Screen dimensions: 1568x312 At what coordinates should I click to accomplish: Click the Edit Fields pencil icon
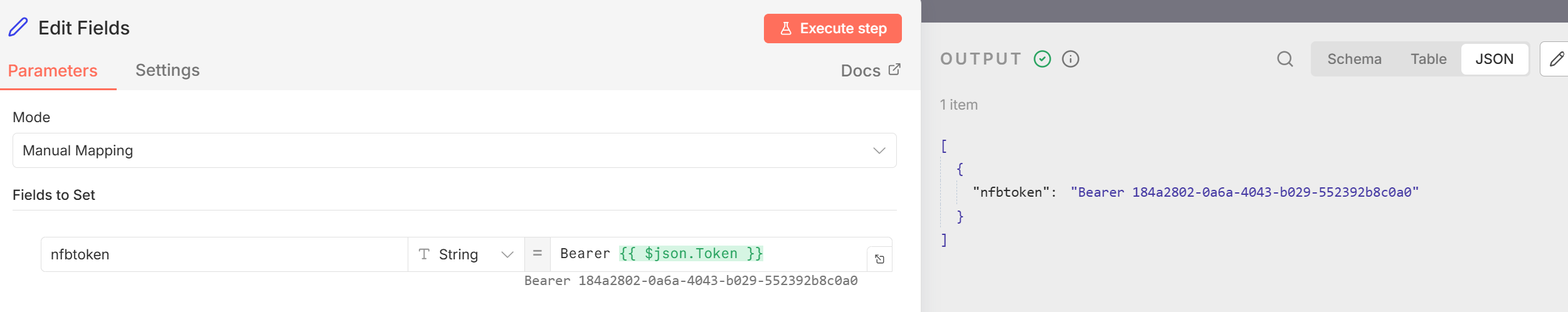pos(18,28)
